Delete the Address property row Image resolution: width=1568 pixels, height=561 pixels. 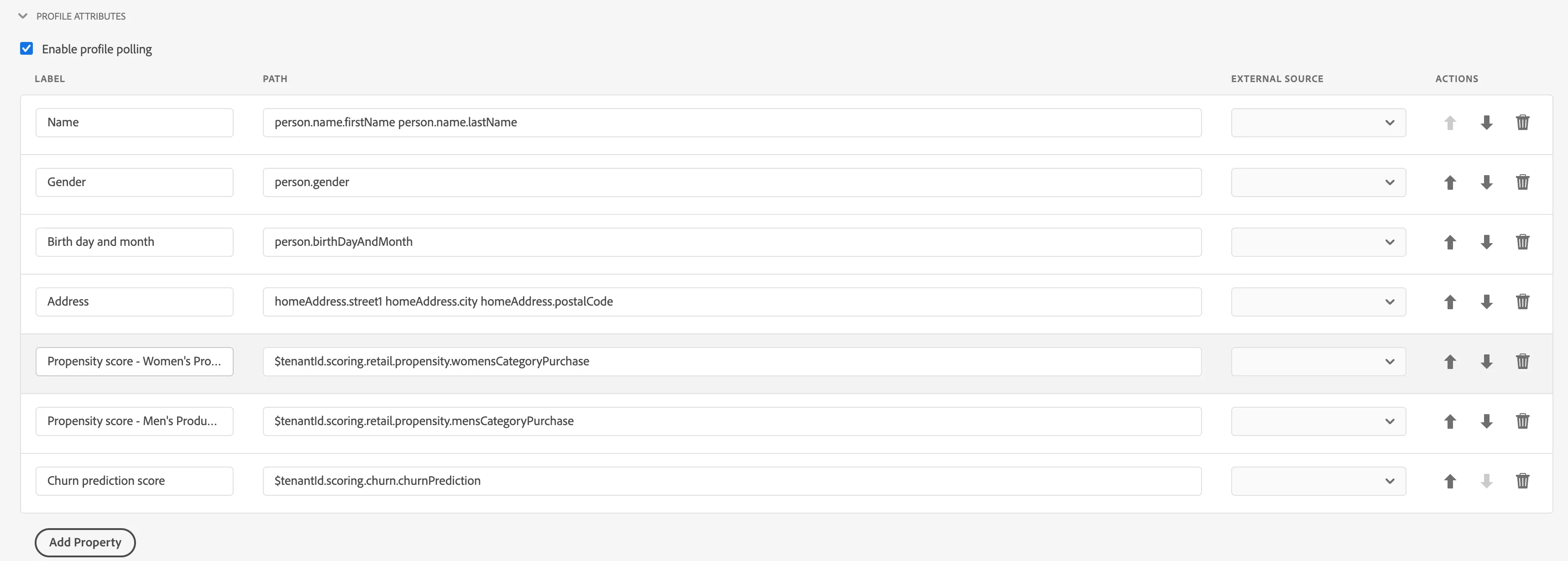[x=1522, y=302]
